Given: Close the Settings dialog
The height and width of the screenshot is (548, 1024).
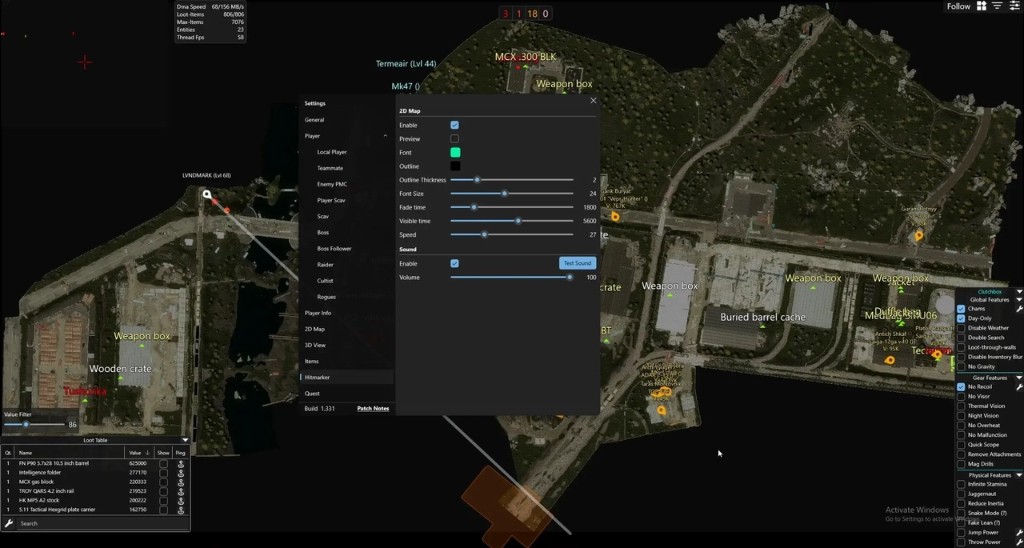Looking at the screenshot, I should [x=593, y=100].
